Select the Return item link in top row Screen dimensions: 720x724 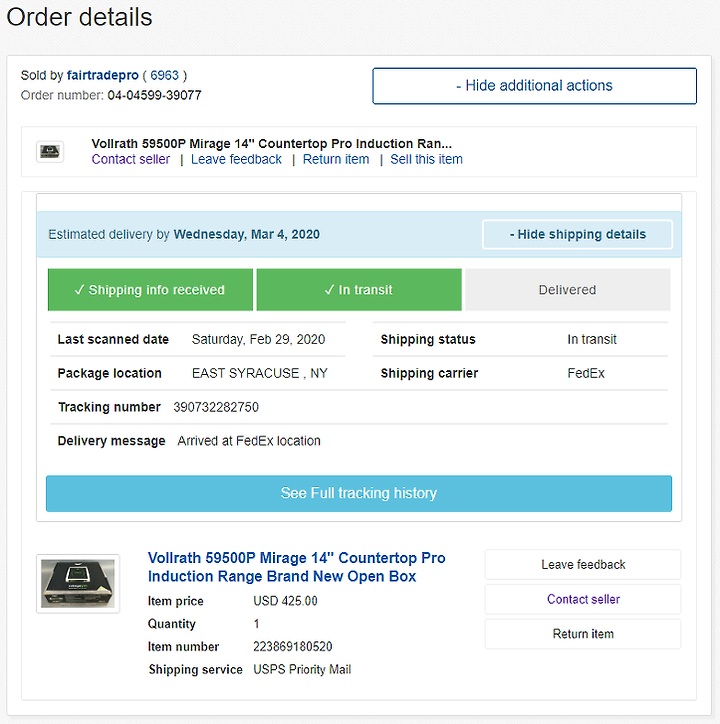(336, 159)
